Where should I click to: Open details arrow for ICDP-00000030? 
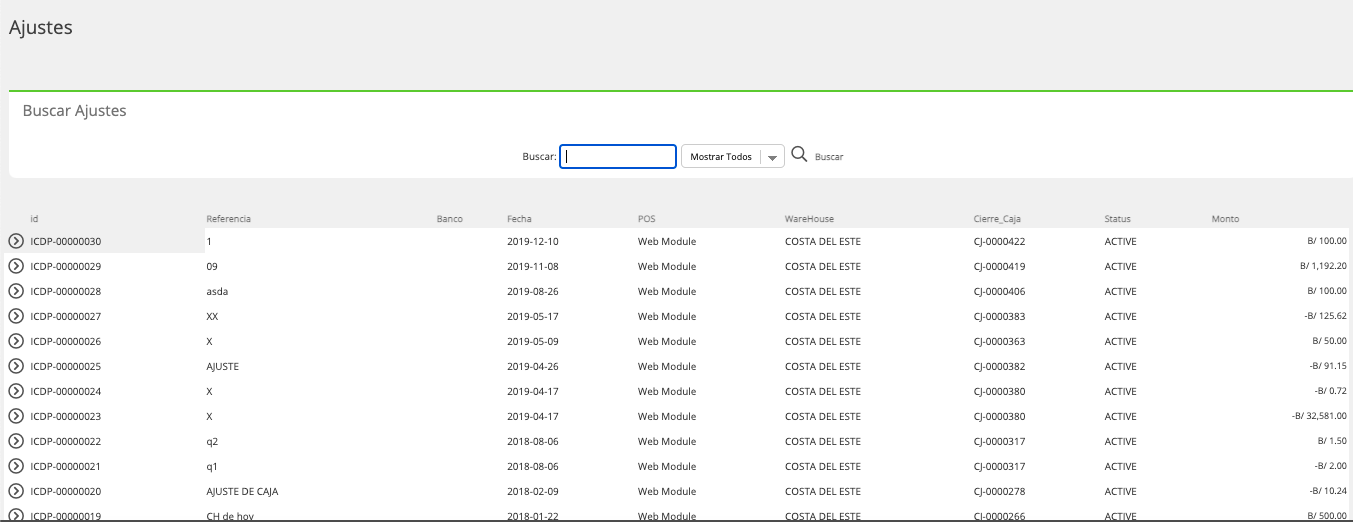(x=16, y=241)
